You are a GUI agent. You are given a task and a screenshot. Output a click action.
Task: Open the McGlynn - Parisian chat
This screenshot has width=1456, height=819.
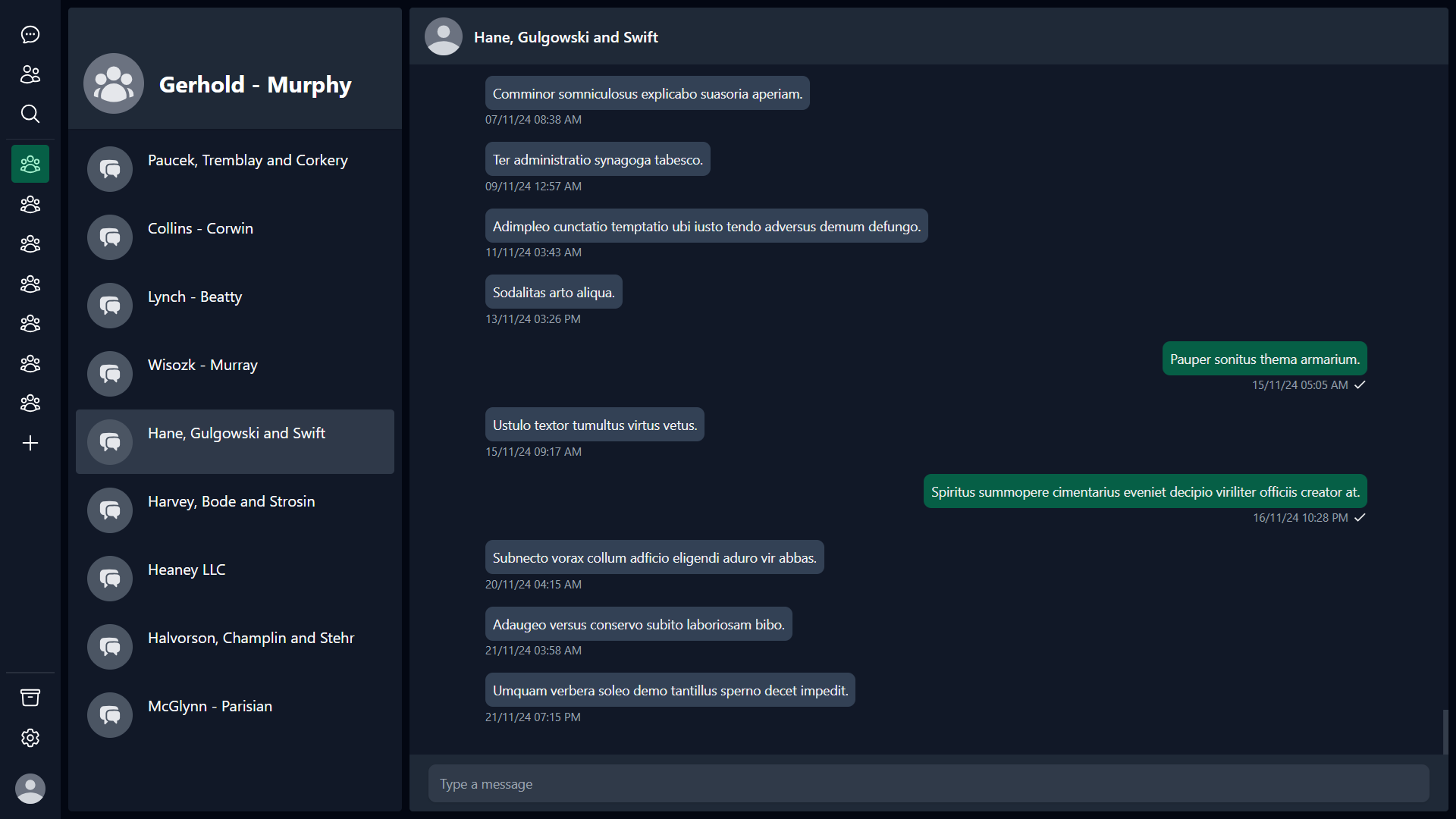point(235,714)
